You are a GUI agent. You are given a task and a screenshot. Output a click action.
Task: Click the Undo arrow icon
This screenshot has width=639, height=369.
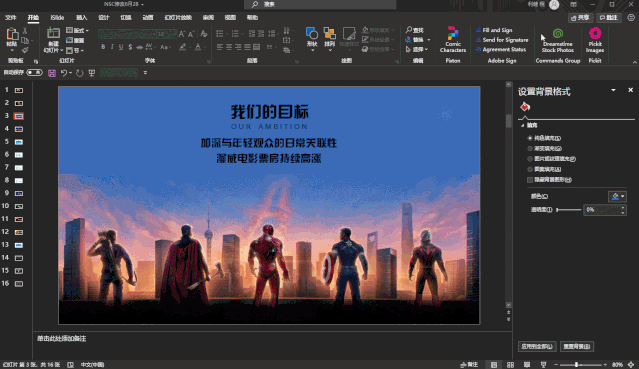tap(64, 73)
